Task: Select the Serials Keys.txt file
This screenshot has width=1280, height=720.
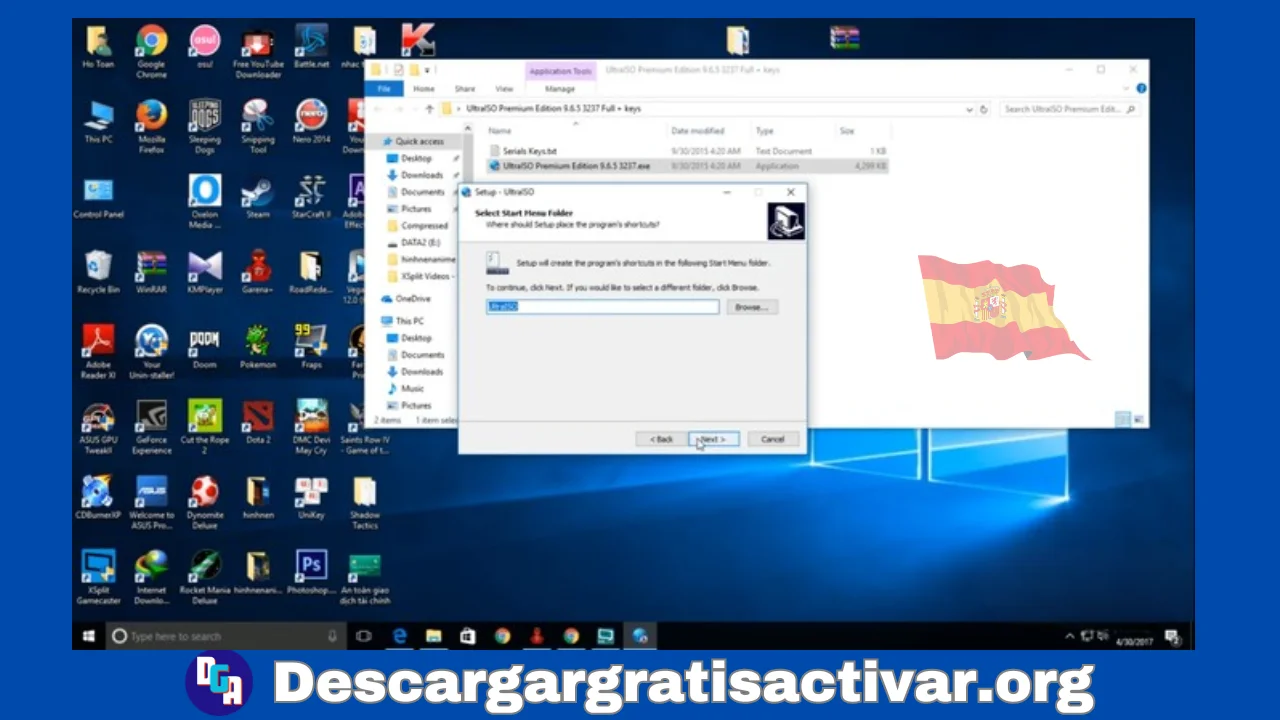Action: pyautogui.click(x=530, y=151)
